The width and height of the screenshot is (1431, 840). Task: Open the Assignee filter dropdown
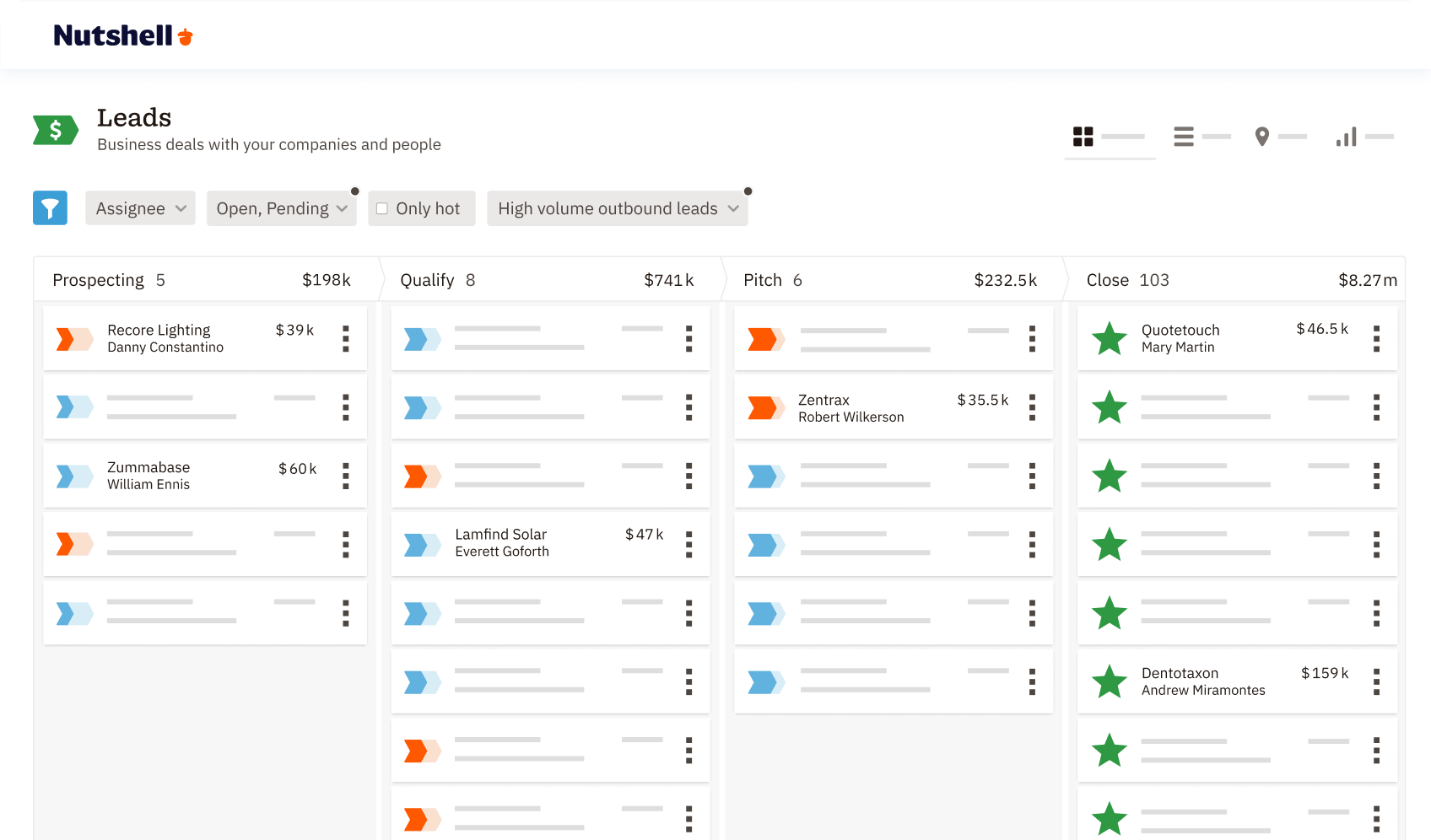click(140, 207)
